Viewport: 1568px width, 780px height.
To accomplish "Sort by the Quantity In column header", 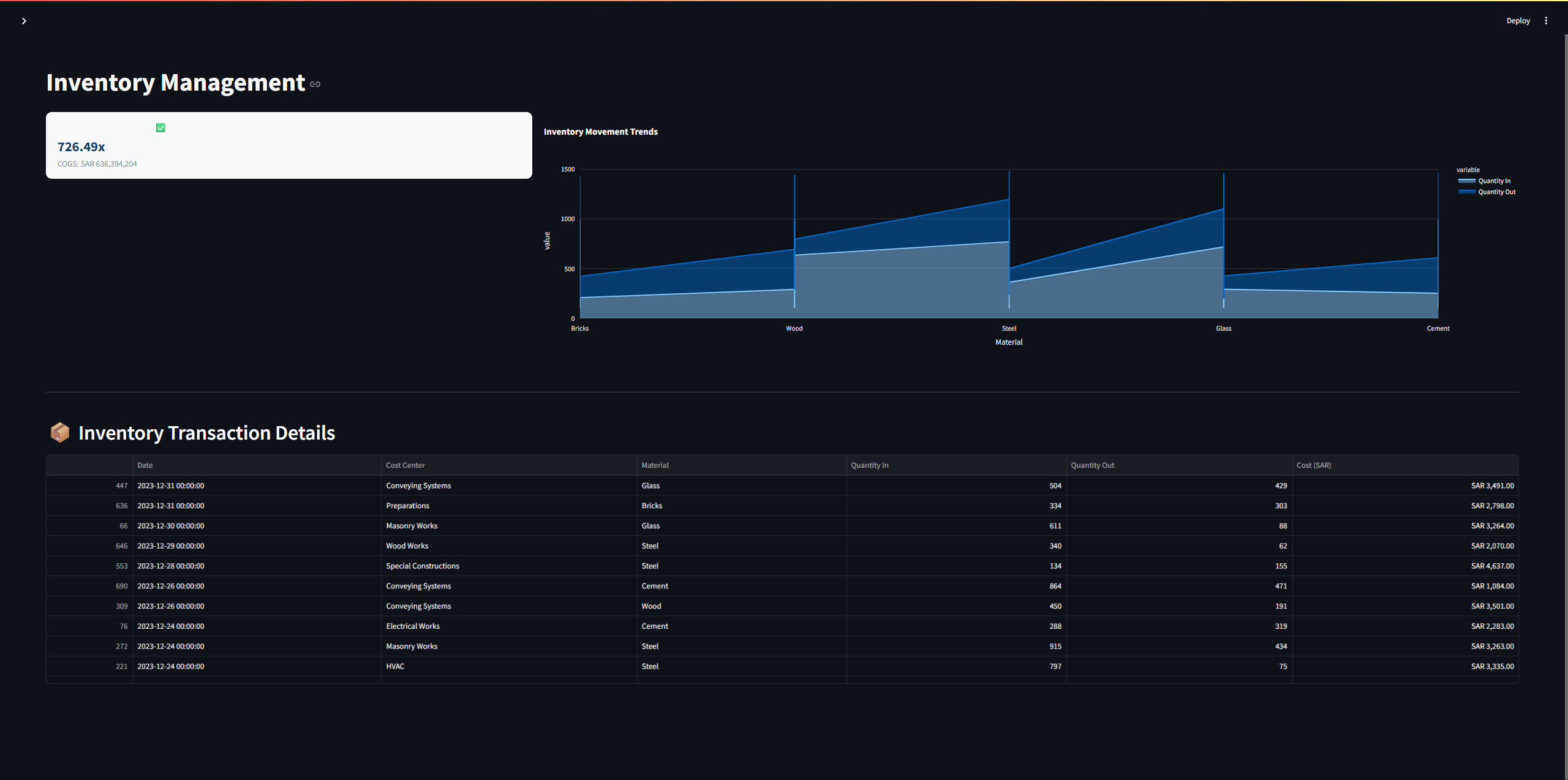I will pos(956,465).
